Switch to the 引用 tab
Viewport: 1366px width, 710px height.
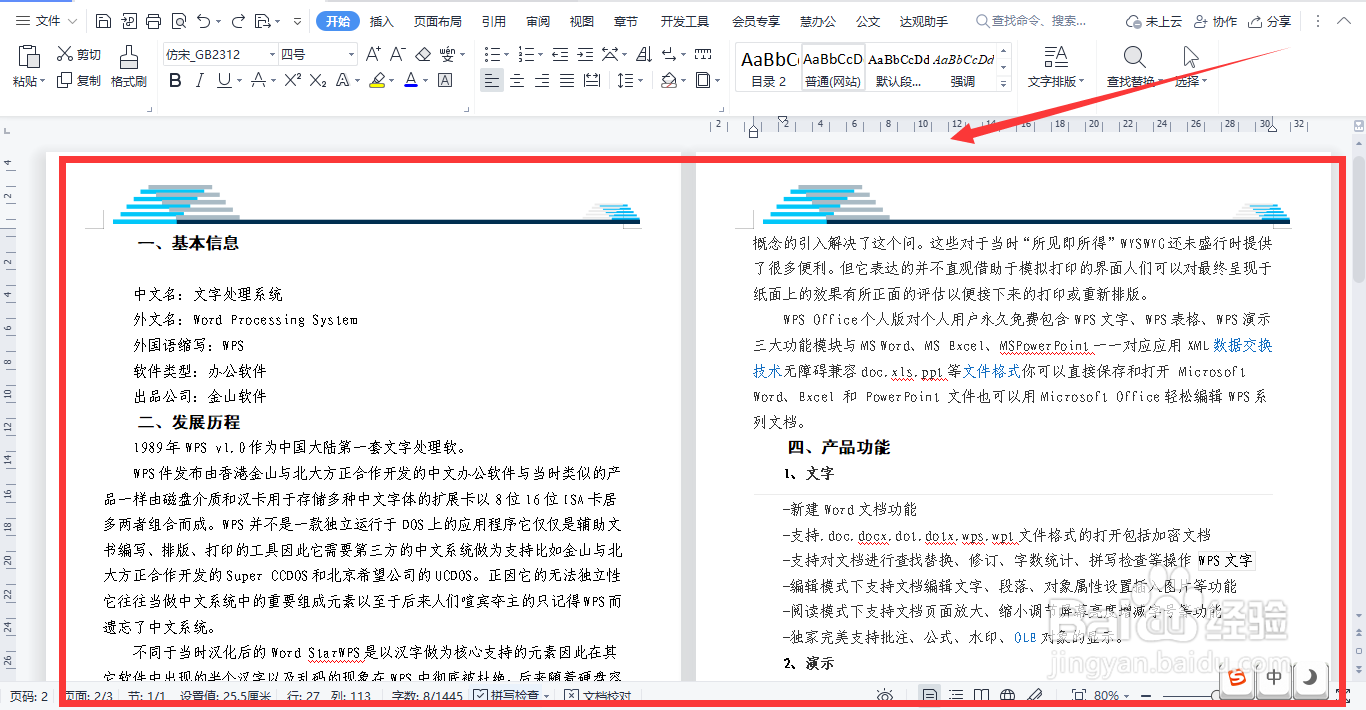click(x=493, y=21)
